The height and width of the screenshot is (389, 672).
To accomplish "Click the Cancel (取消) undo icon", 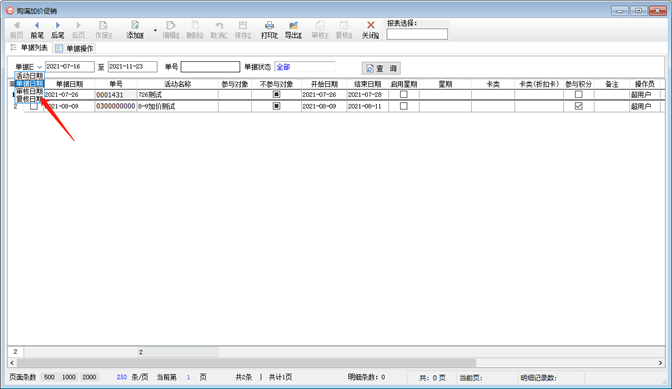I will [219, 30].
